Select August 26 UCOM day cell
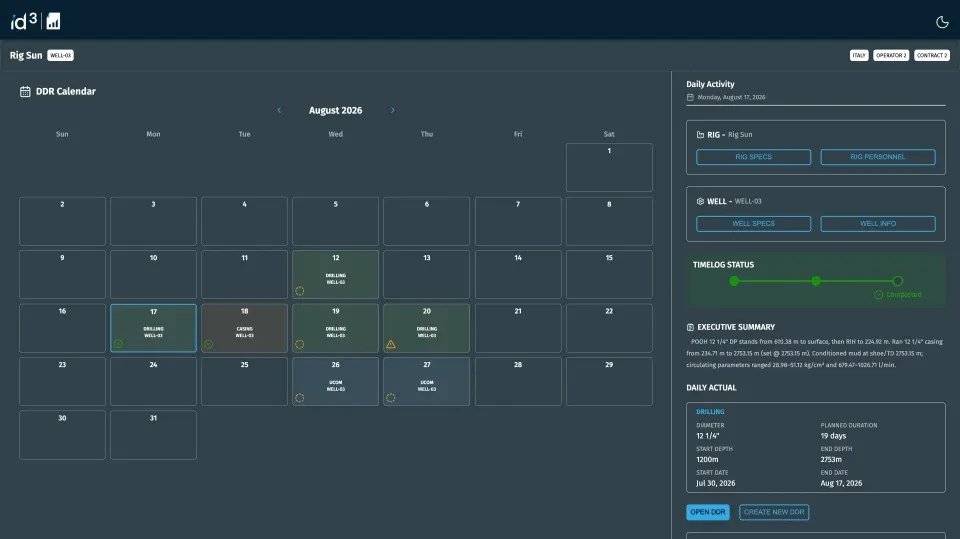The height and width of the screenshot is (539, 960). [336, 382]
